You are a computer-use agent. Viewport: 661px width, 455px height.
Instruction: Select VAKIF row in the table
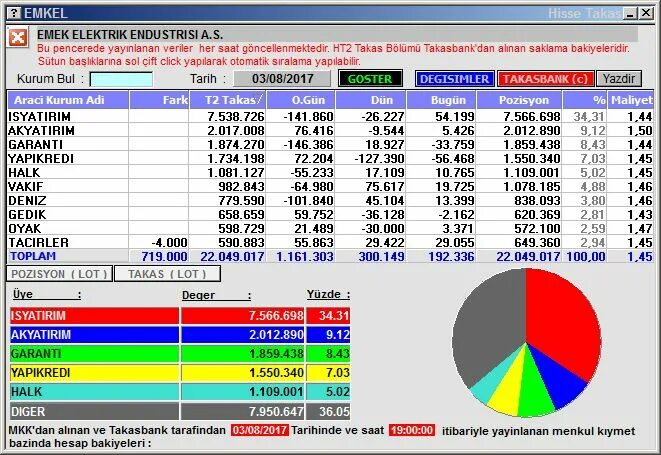[x=330, y=186]
